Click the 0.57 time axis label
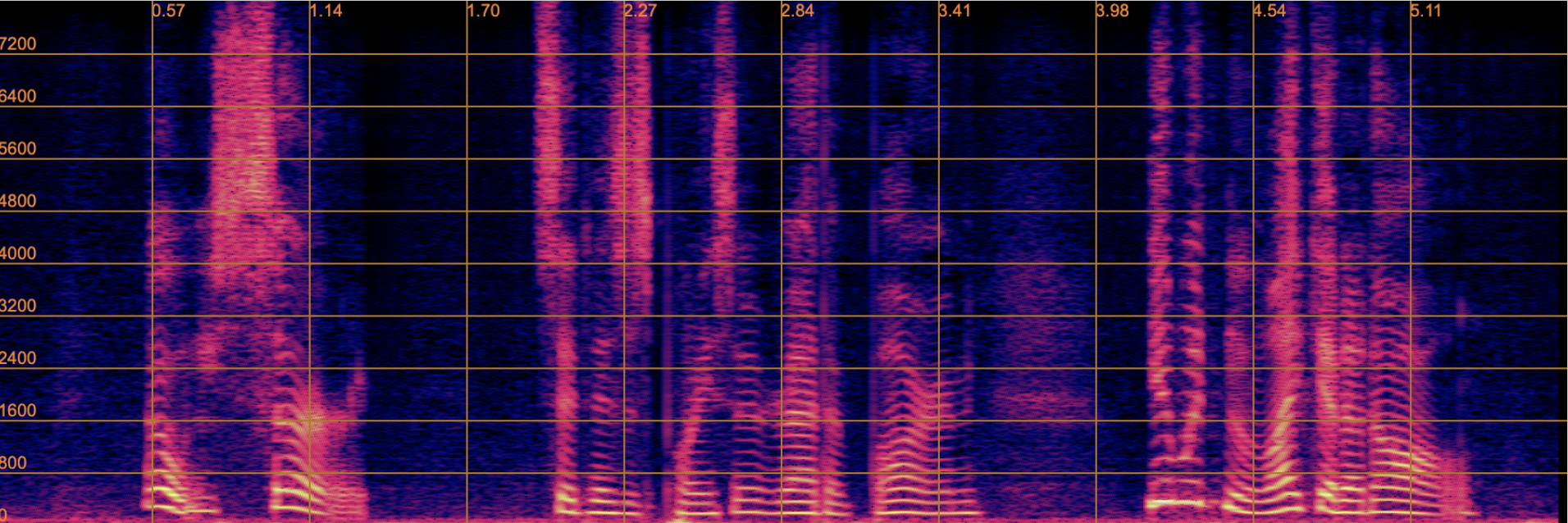The height and width of the screenshot is (523, 1568). pos(169,11)
